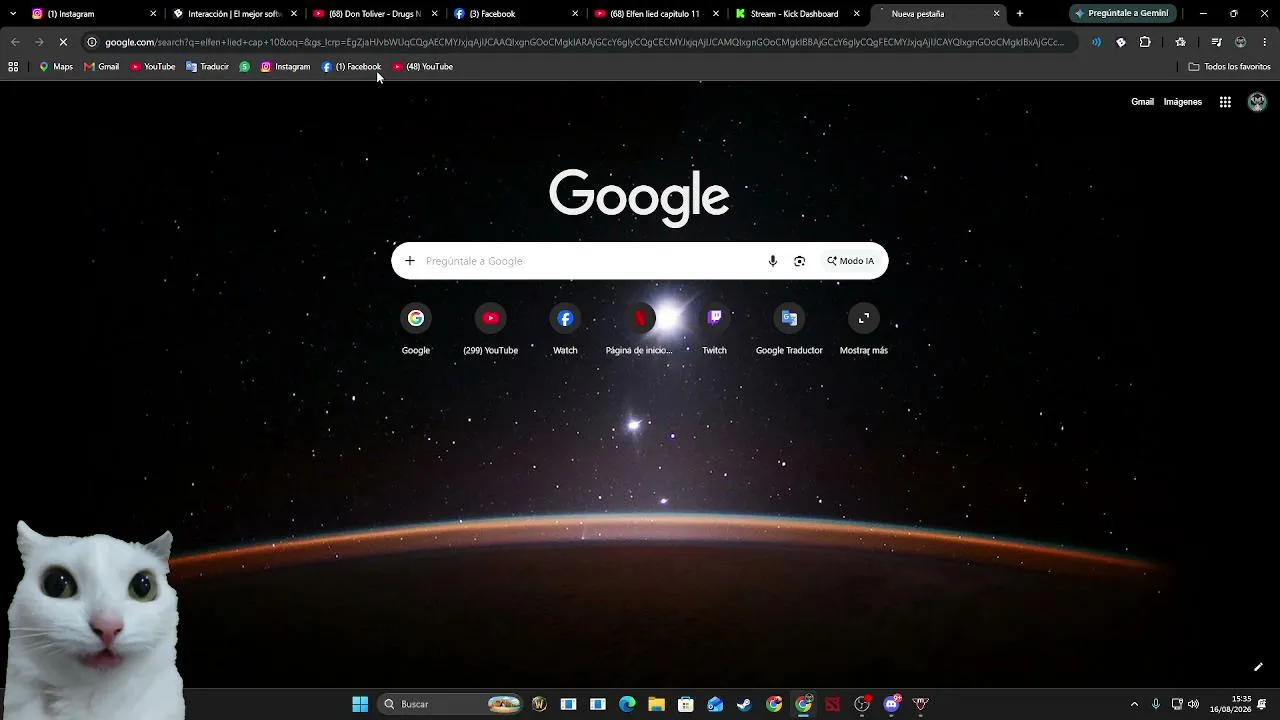Switch to Stream - Kick Dashboard tab

797,14
